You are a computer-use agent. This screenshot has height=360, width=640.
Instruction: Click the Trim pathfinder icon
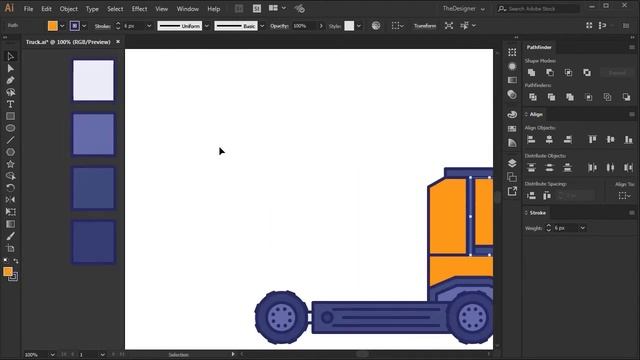(x=551, y=97)
